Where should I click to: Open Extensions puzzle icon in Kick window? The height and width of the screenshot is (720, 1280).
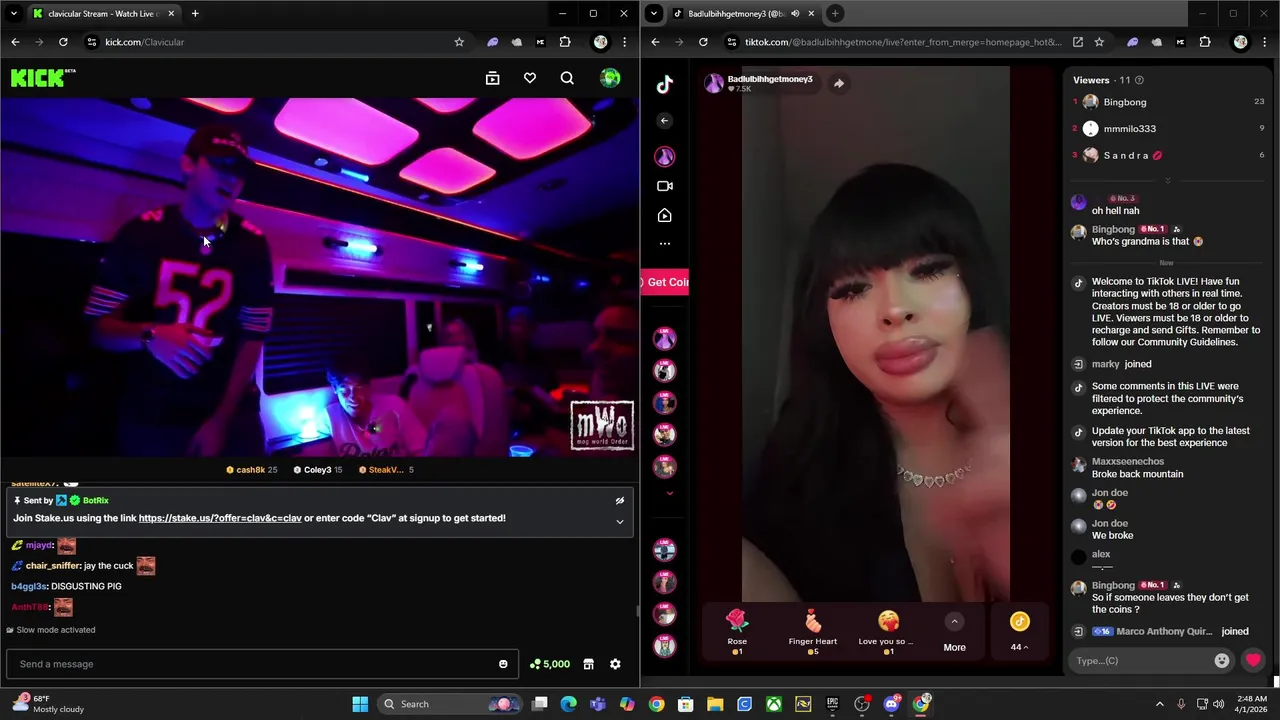[565, 42]
